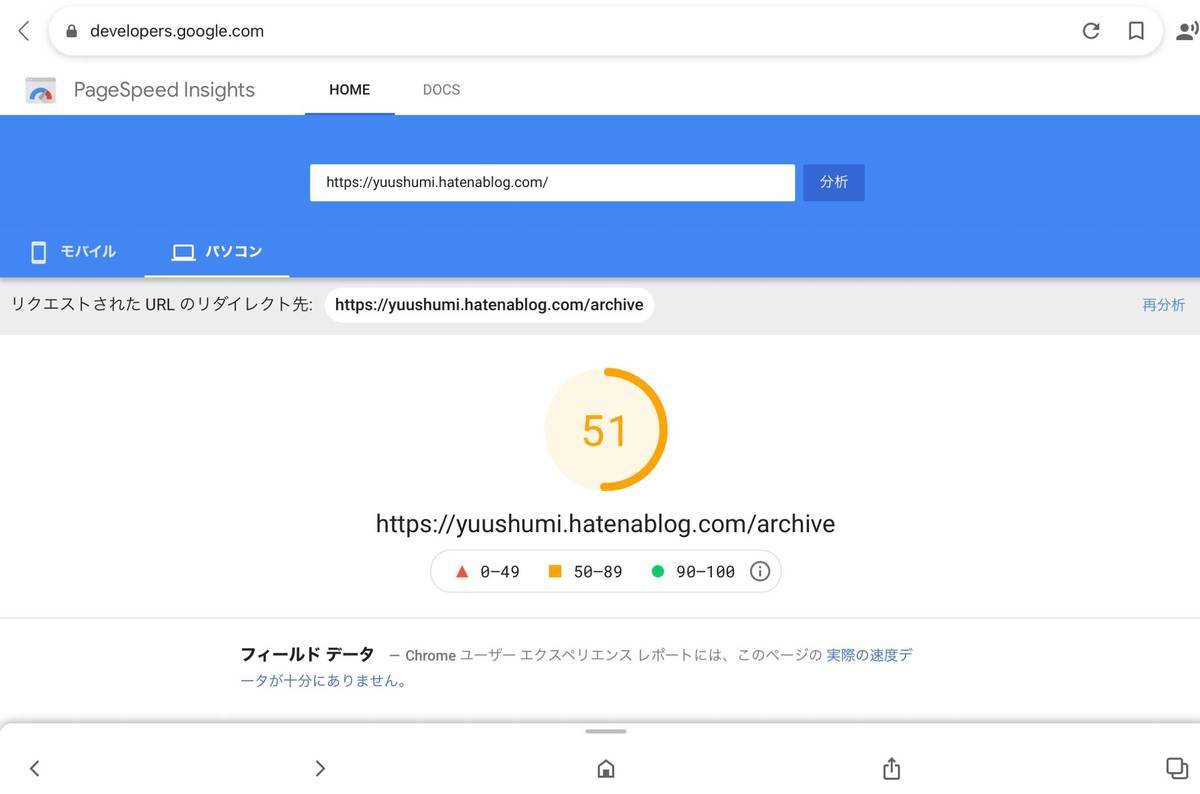The image size is (1200, 794).
Task: Click the PageSpeed Insights title text
Action: (164, 90)
